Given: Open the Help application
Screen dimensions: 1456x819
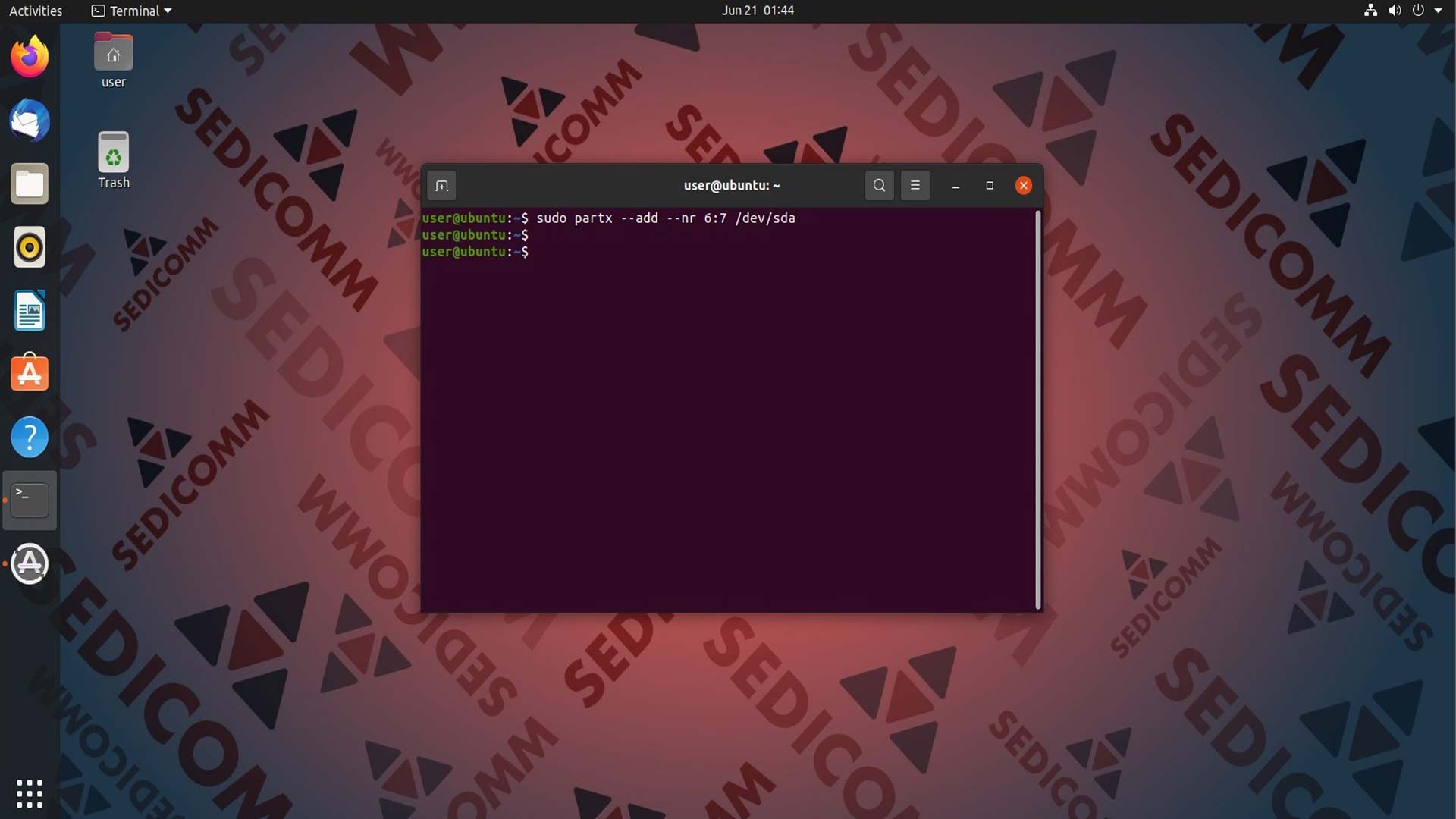Looking at the screenshot, I should pyautogui.click(x=30, y=438).
